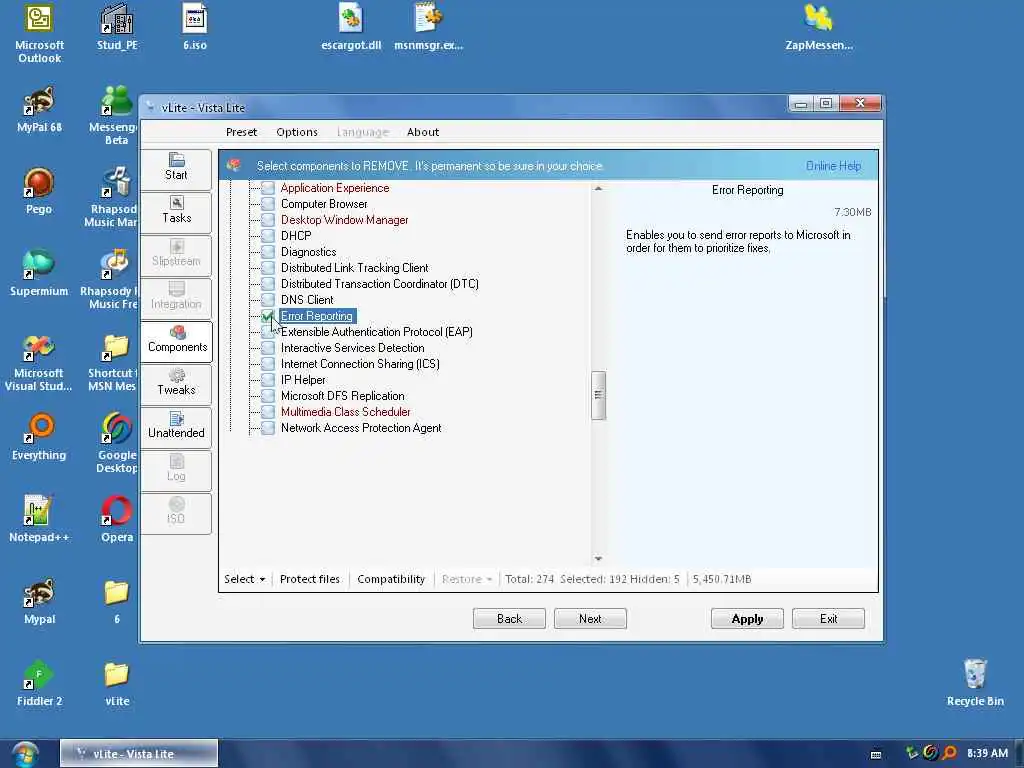The image size is (1024, 768).
Task: Click the Exit button
Action: point(828,618)
